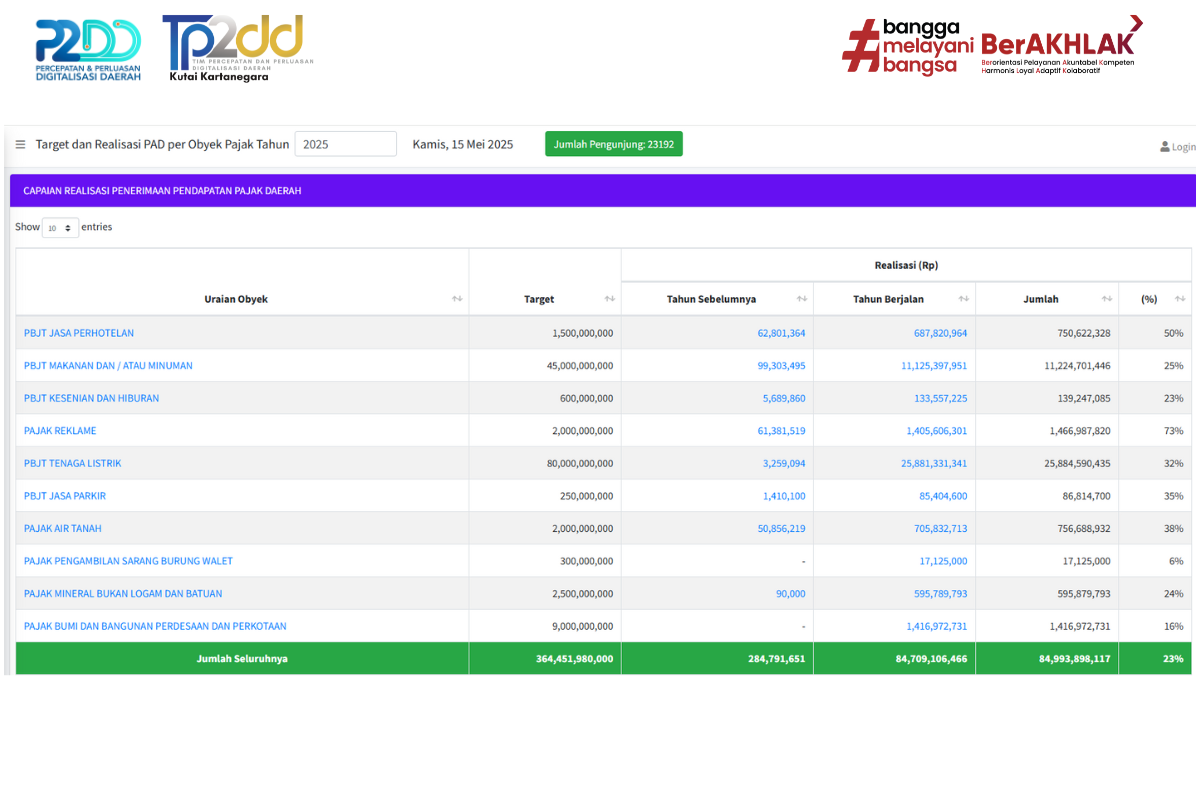
Task: Click the BerAKHLAK logo
Action: point(1060,45)
